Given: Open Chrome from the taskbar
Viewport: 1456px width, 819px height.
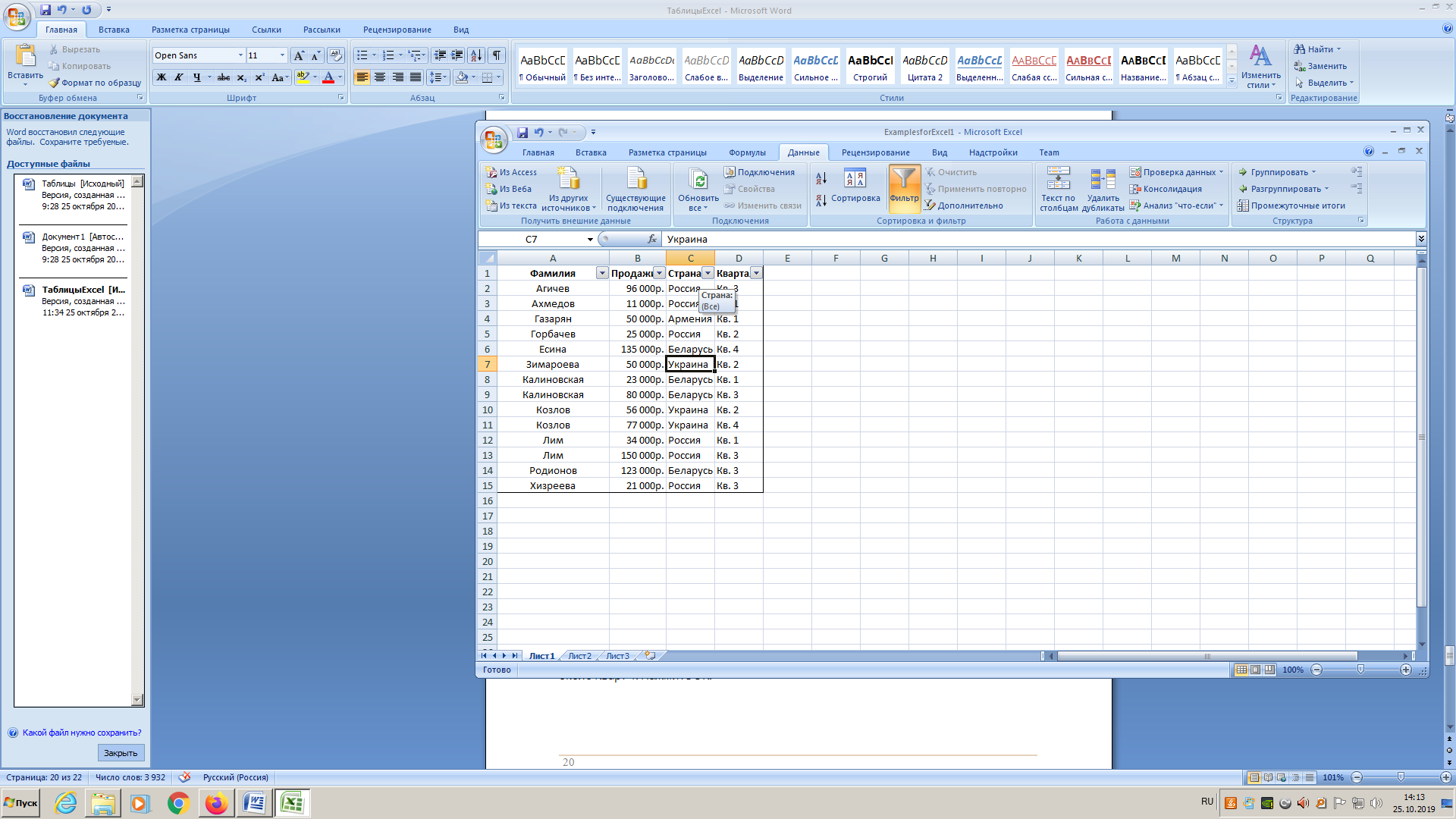Looking at the screenshot, I should coord(178,803).
